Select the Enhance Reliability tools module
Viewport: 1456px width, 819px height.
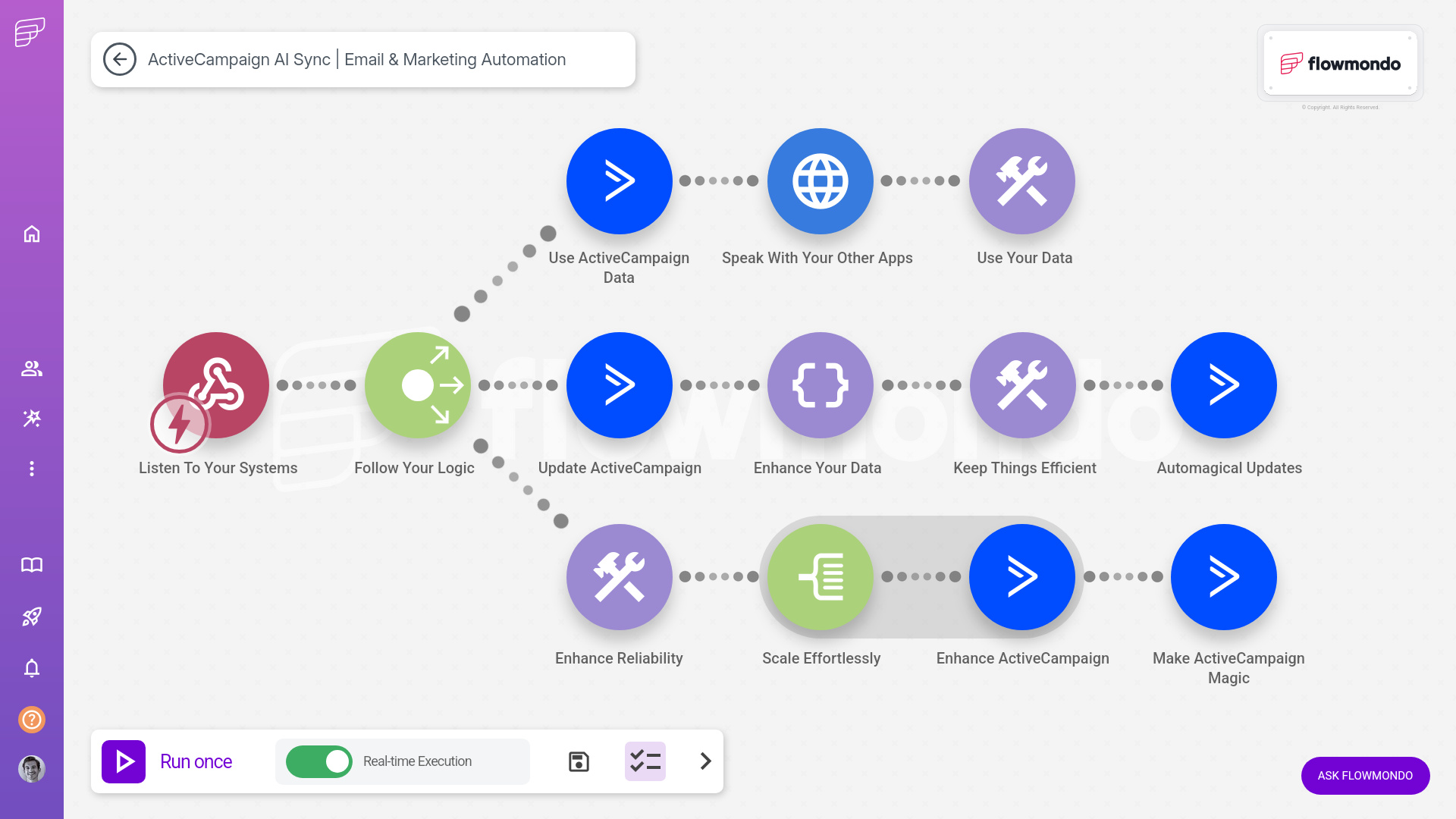[620, 577]
